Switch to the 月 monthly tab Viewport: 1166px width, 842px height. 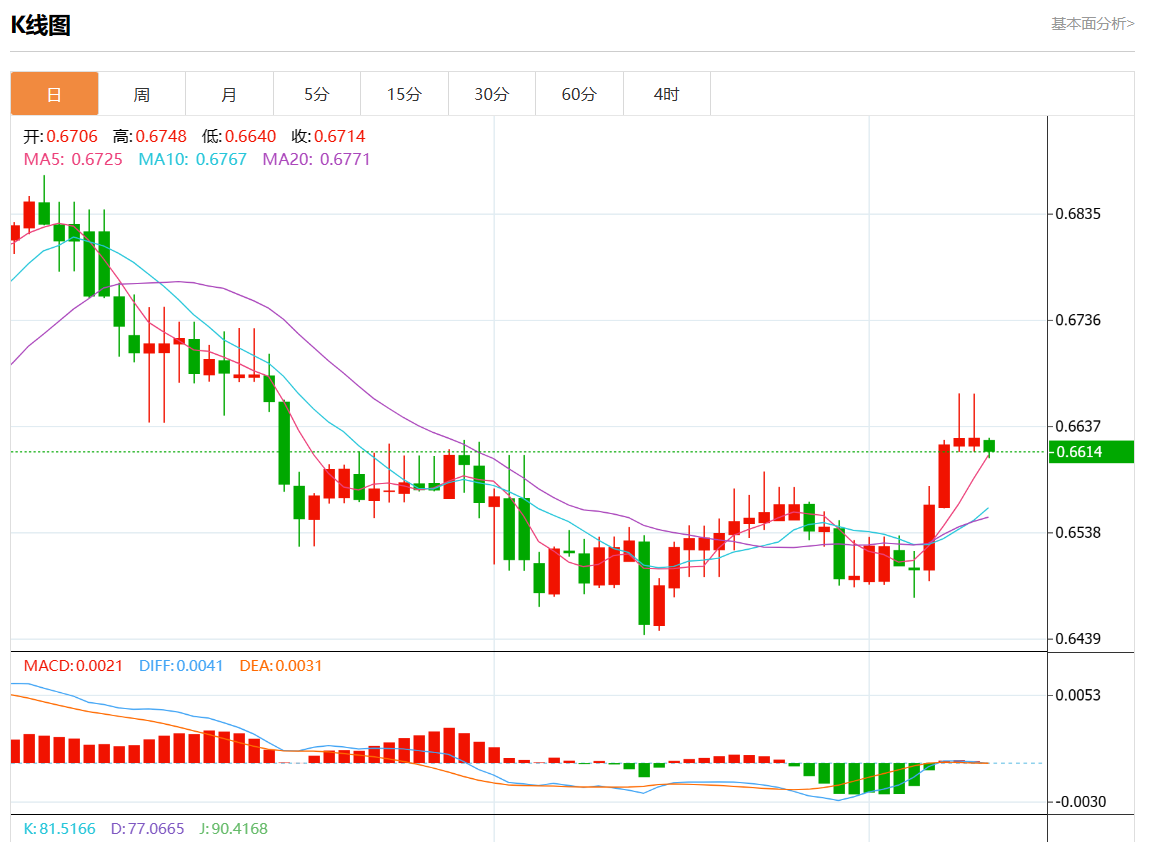(229, 94)
